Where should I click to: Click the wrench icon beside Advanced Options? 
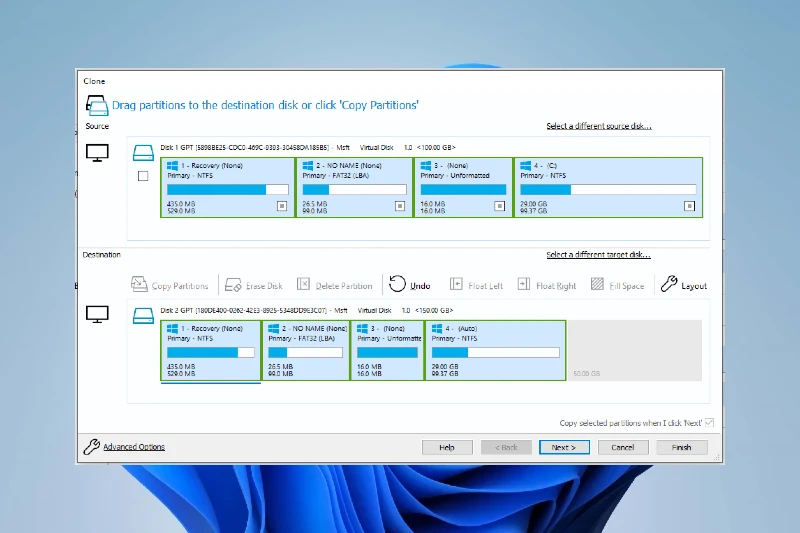tap(91, 447)
